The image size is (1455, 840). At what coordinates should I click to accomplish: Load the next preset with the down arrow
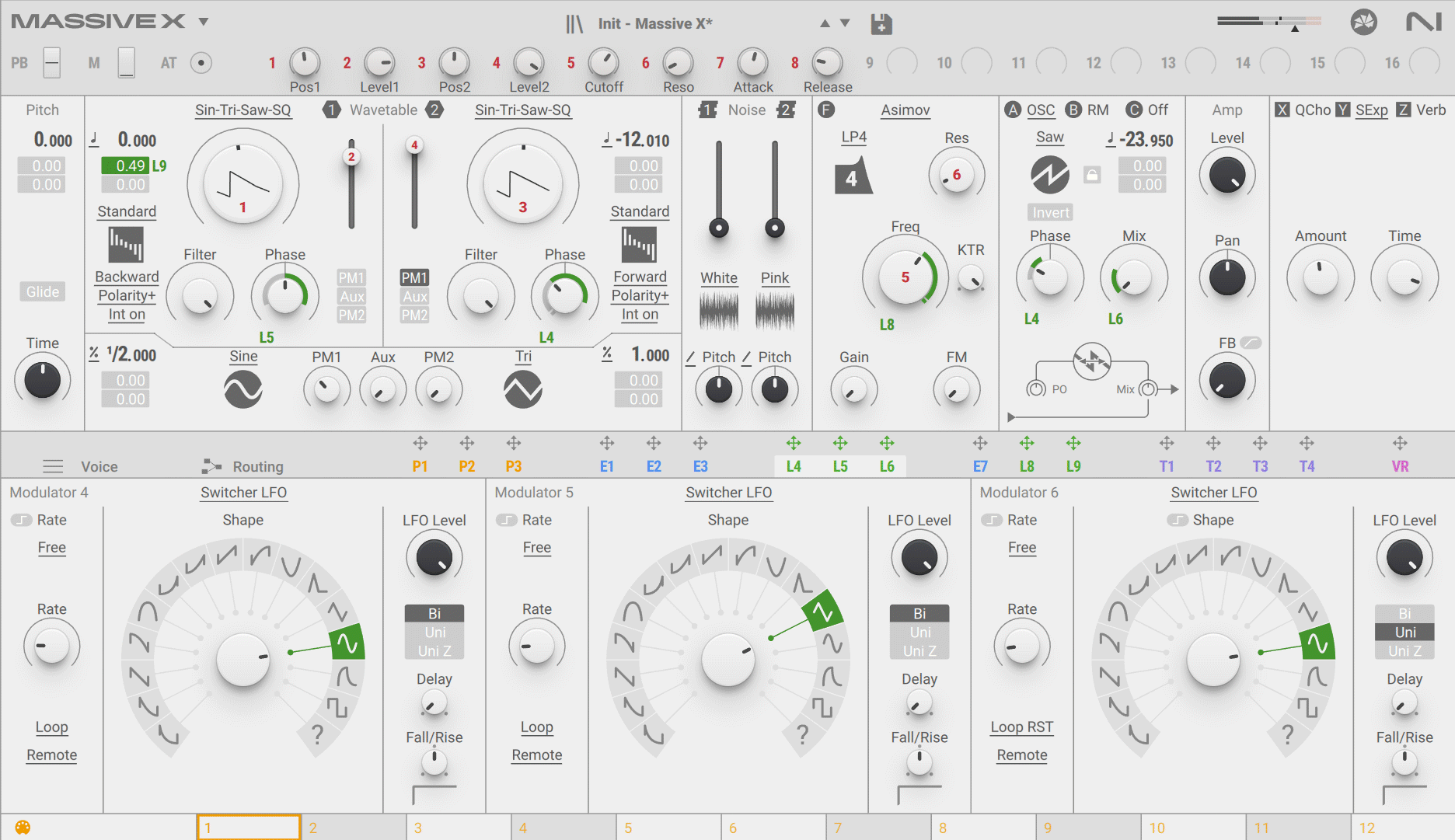tap(845, 23)
